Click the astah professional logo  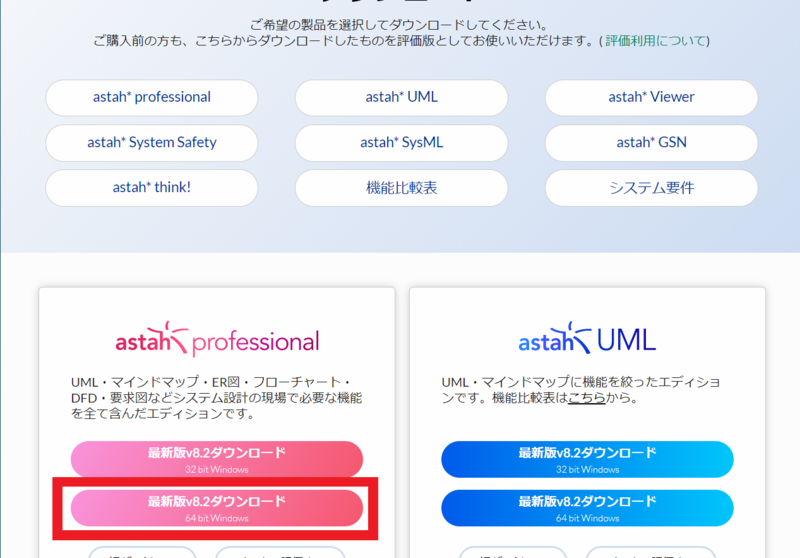pyautogui.click(x=217, y=339)
